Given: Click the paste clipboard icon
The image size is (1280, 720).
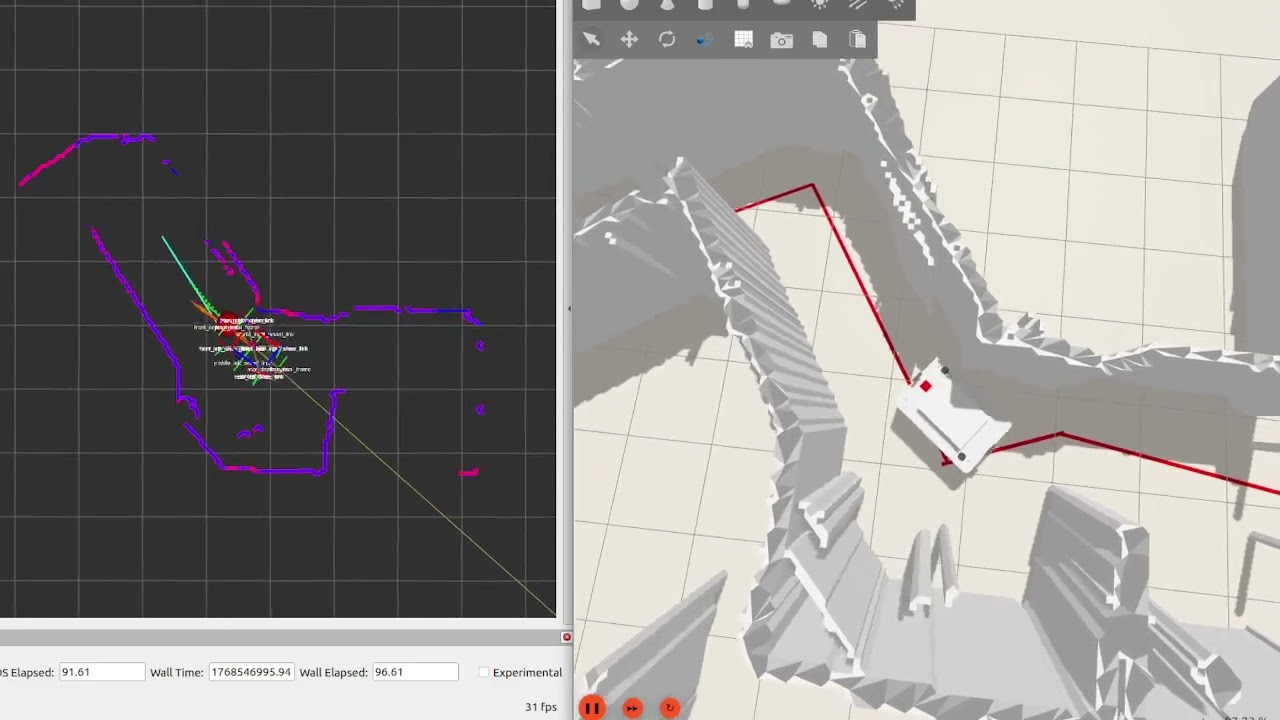Looking at the screenshot, I should point(857,39).
